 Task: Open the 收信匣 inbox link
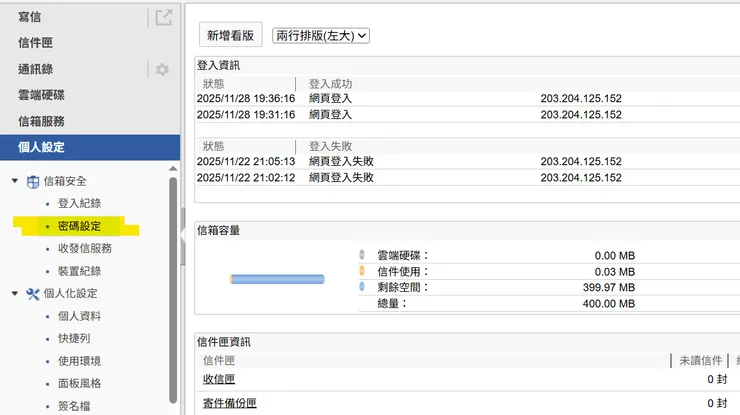pos(219,379)
